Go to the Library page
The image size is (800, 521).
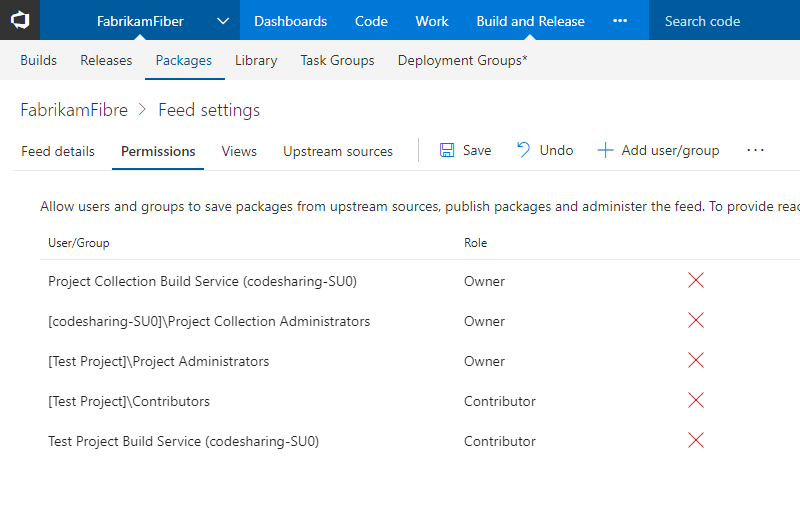pyautogui.click(x=256, y=60)
